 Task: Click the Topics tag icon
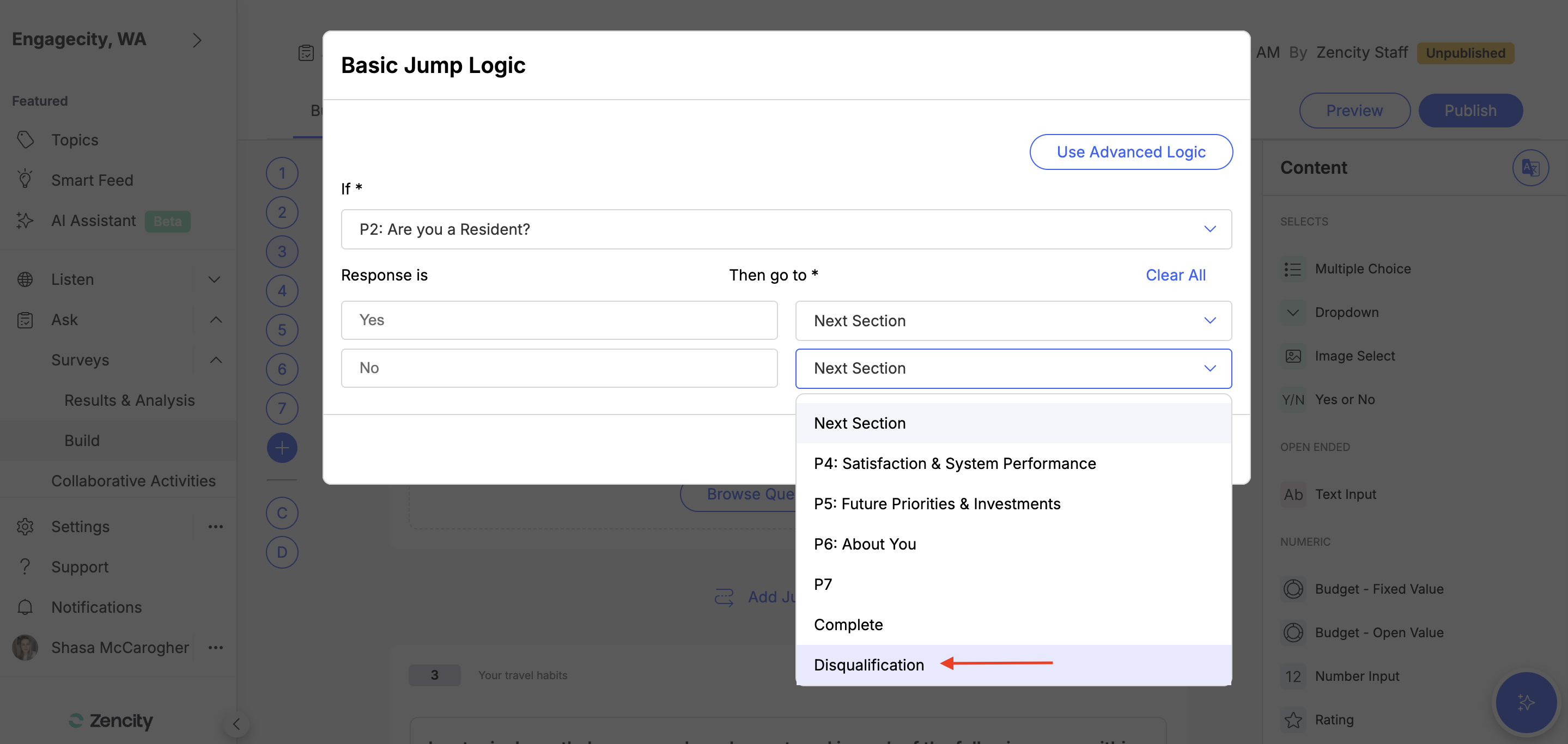click(x=25, y=139)
